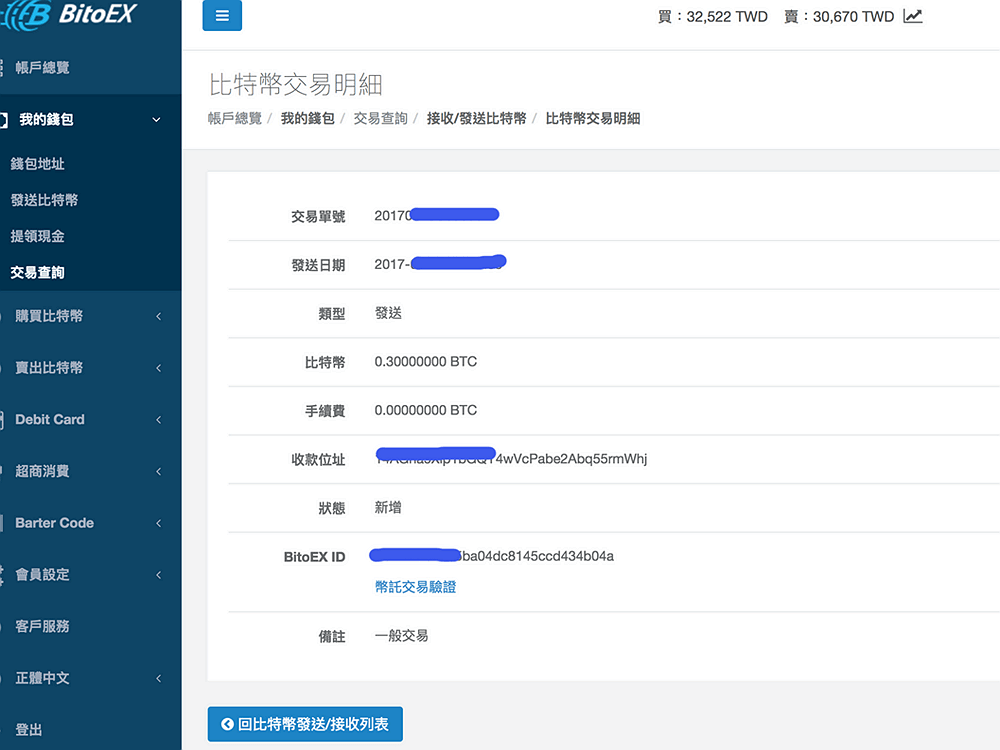Image resolution: width=1000 pixels, height=750 pixels.
Task: Select 發送比特幣 in the wallet submenu
Action: (x=44, y=200)
